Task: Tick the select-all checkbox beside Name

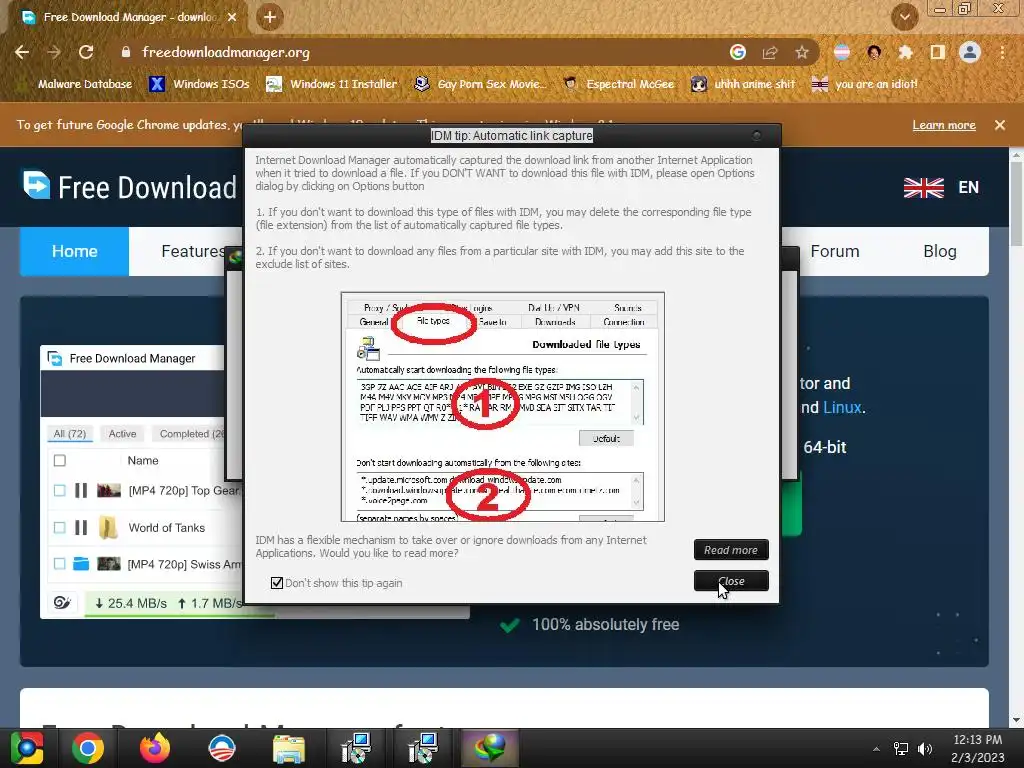Action: (x=59, y=460)
